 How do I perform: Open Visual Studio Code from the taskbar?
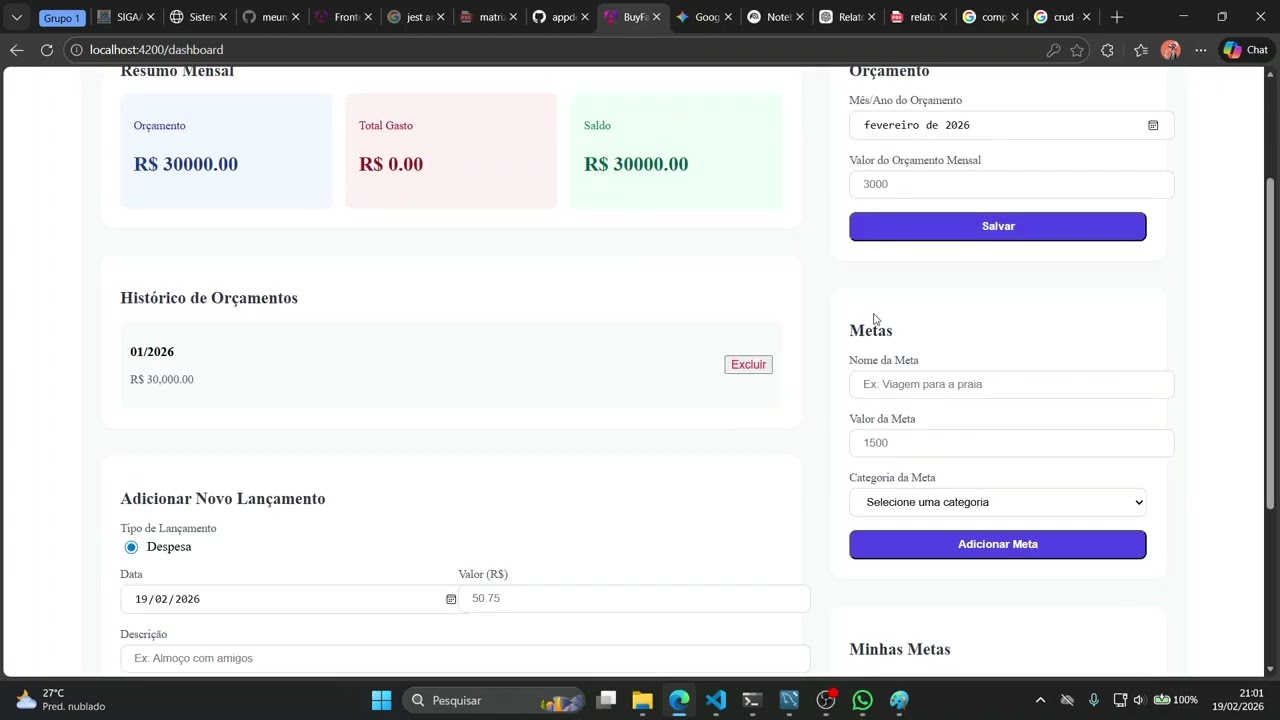[x=716, y=700]
